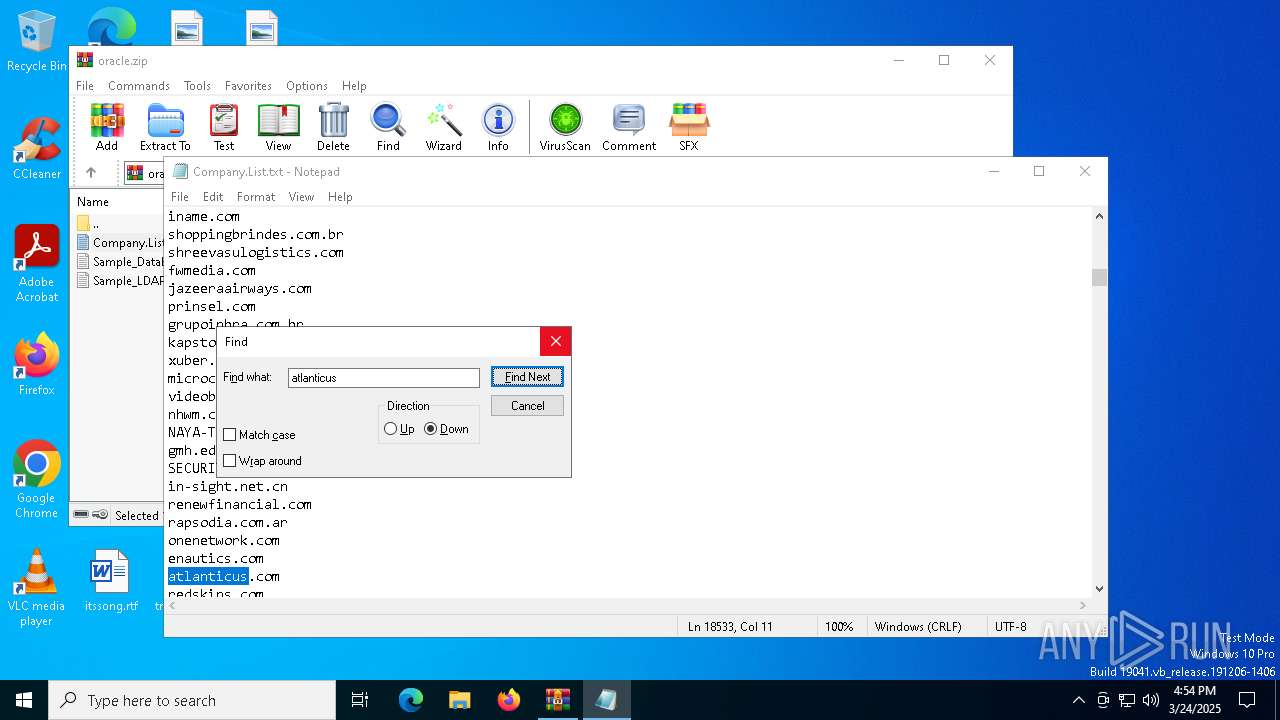Click line jazeeraairways.com in Notepad

240,289
